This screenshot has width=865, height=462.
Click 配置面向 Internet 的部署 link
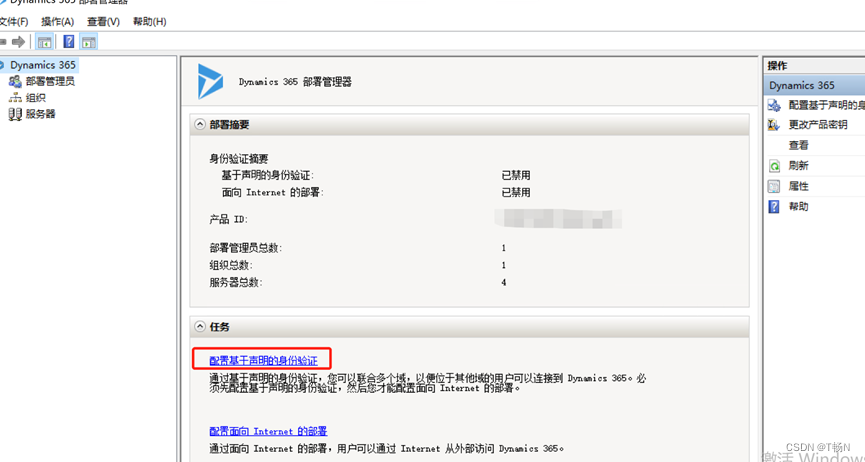268,431
